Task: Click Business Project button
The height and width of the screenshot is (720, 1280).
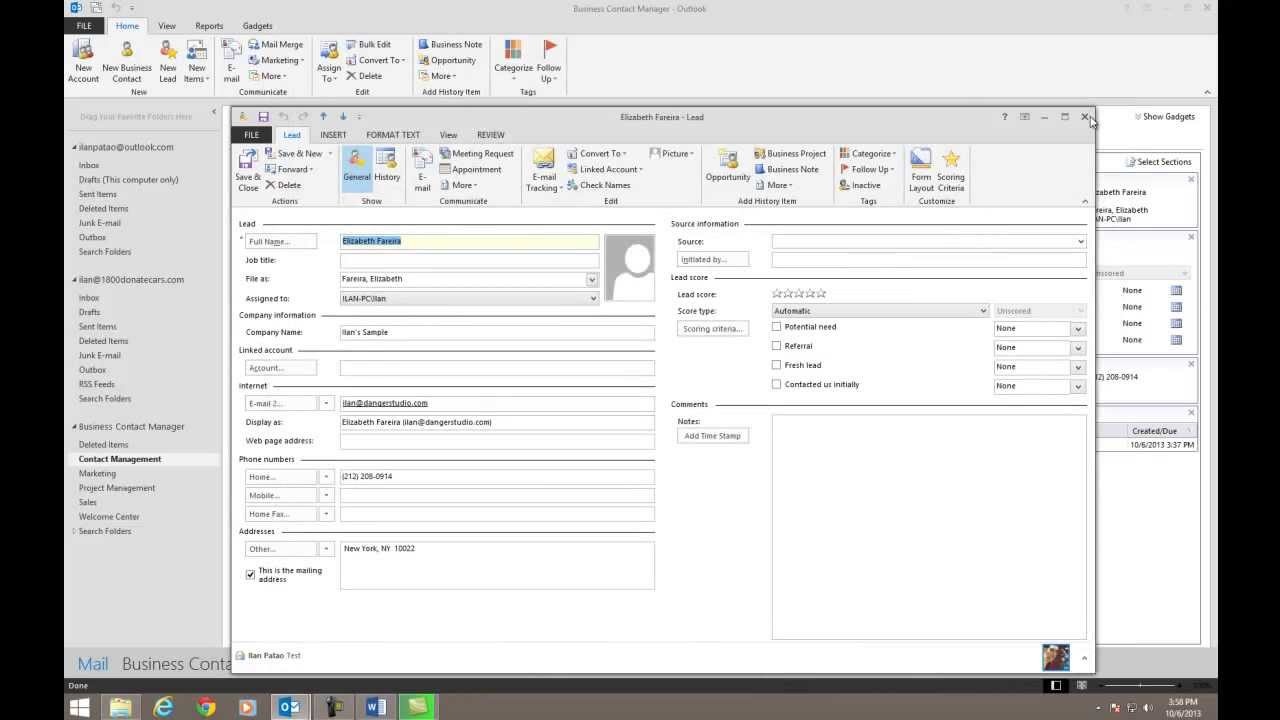Action: [790, 153]
